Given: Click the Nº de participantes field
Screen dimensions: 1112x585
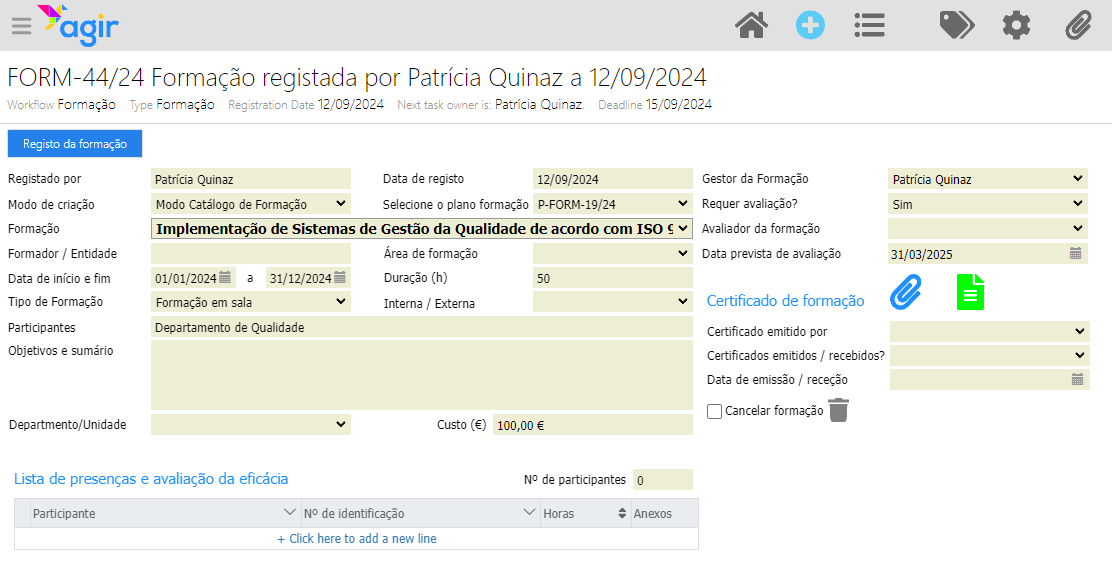Looking at the screenshot, I should click(662, 479).
